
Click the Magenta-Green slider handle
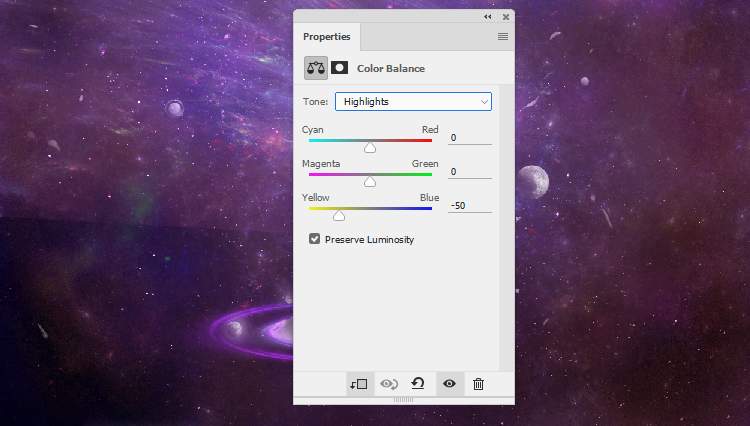click(370, 182)
